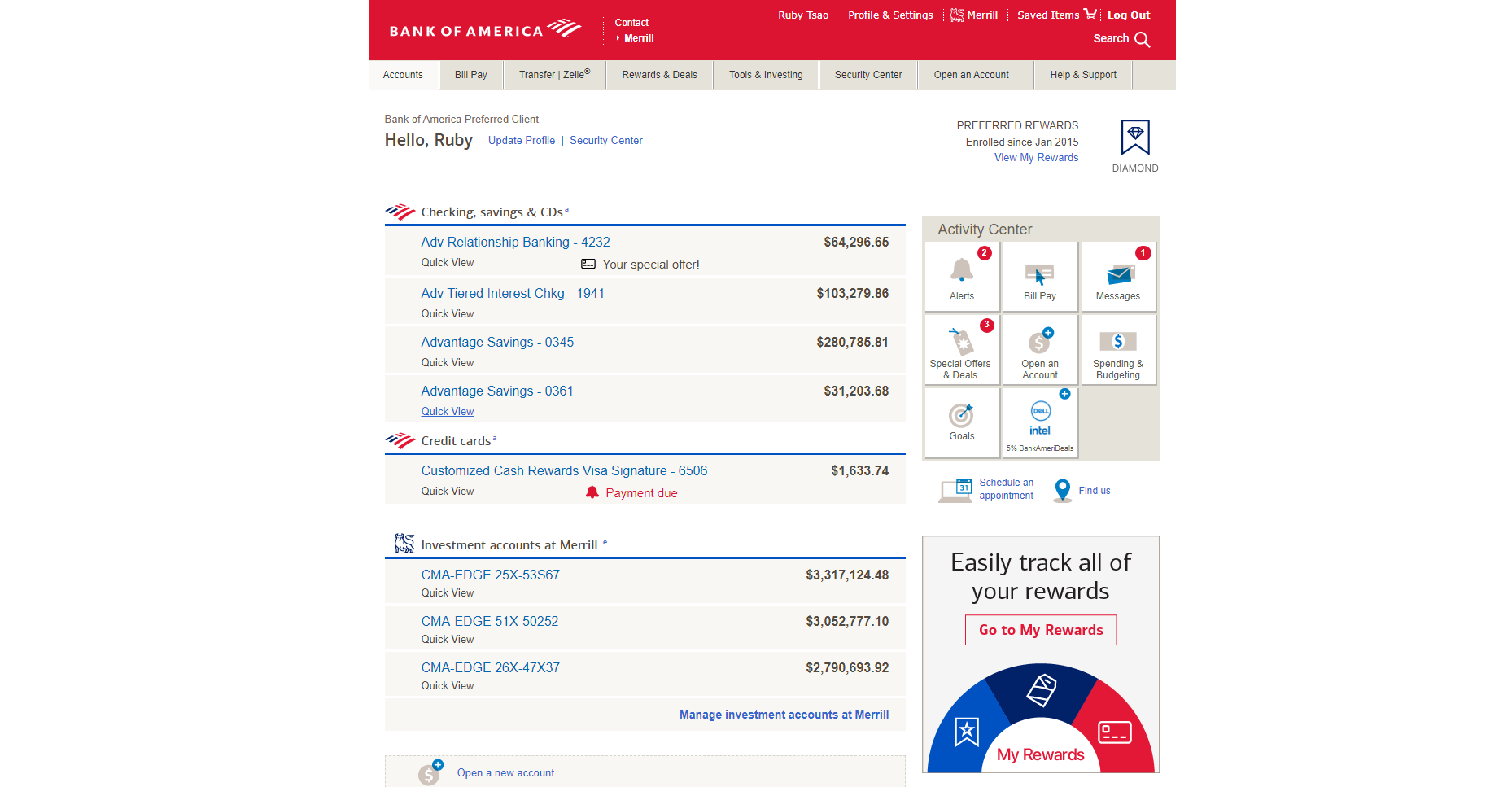Open the Security Center navigation tab
Screen dimensions: 1512x787
coord(868,75)
